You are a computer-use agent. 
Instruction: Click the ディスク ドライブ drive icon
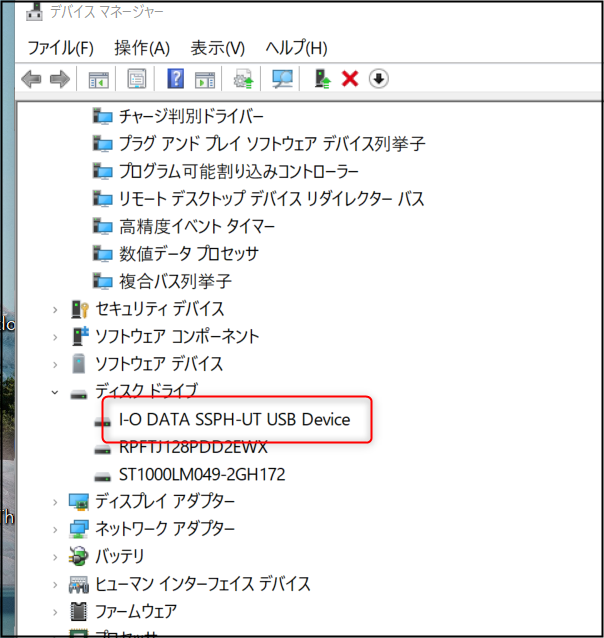79,394
